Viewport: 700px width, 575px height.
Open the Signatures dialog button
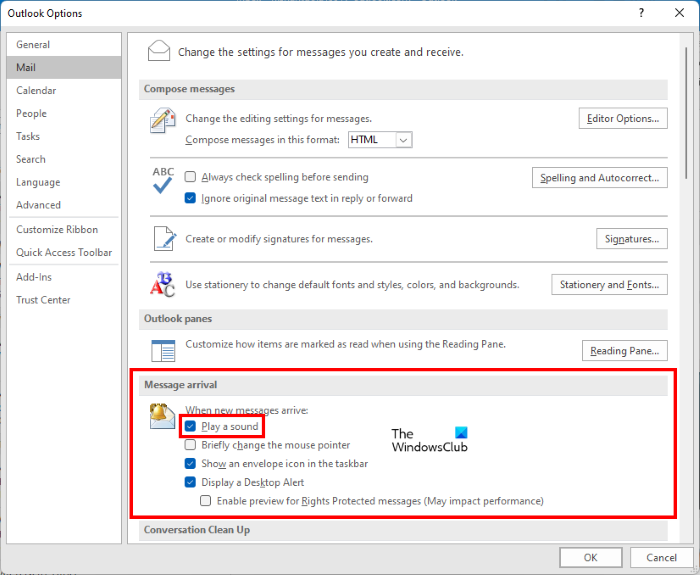632,239
